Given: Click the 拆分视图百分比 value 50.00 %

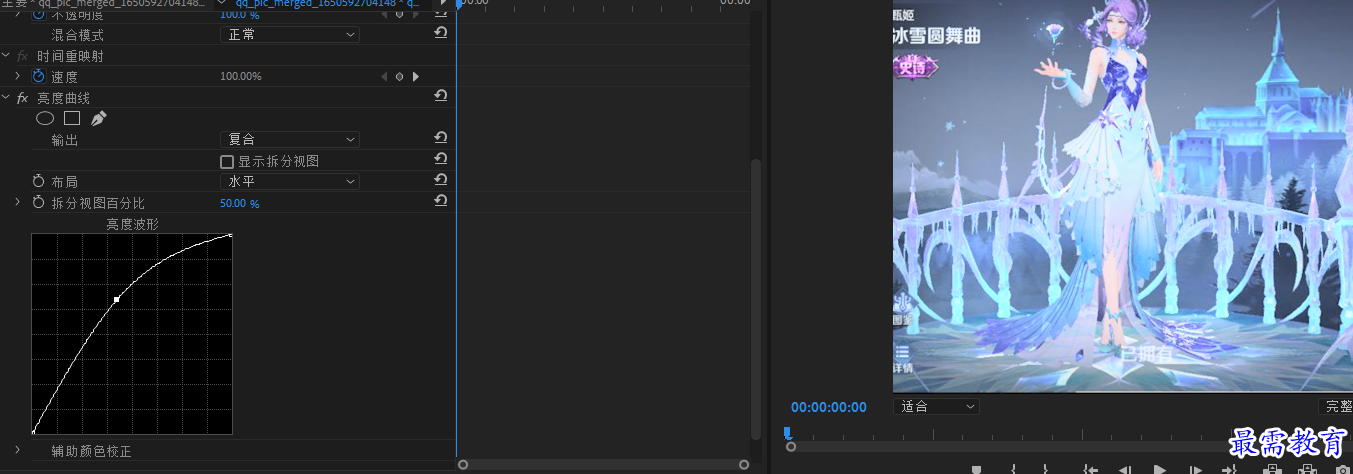Looking at the screenshot, I should click(239, 203).
